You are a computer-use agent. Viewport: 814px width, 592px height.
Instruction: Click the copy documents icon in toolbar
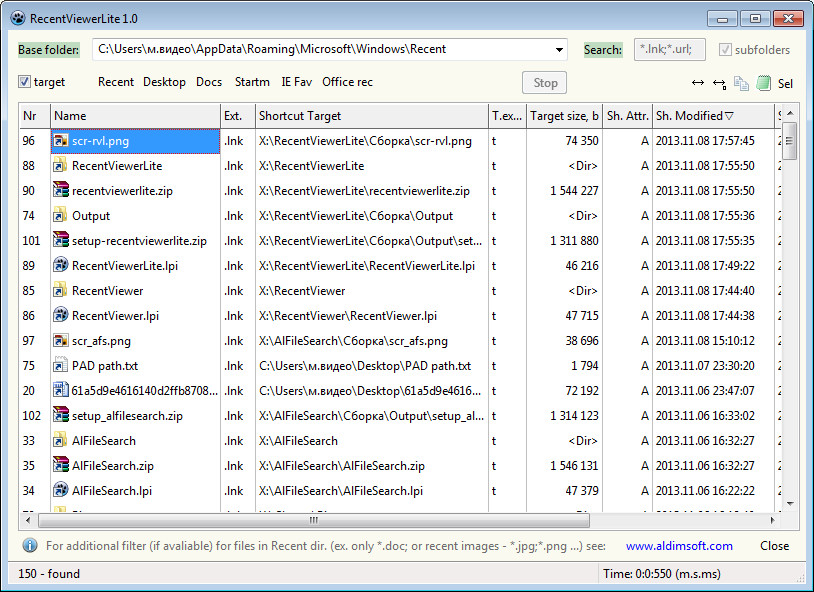click(741, 83)
